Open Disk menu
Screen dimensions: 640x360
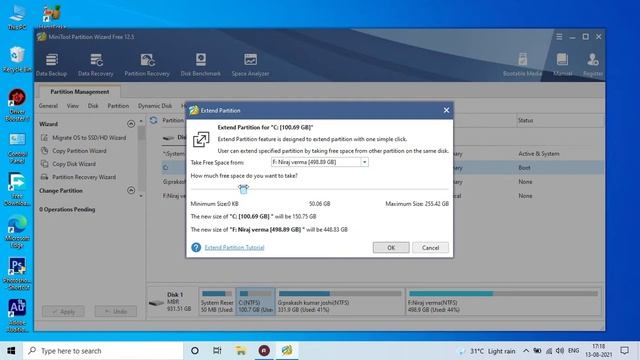(x=93, y=106)
